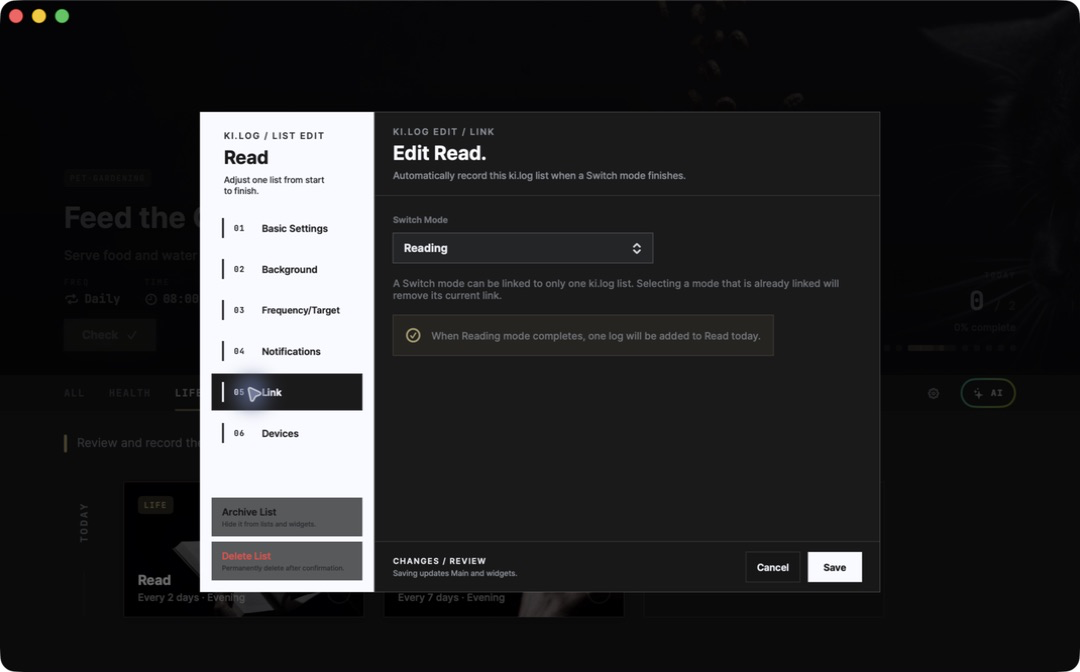Click the settings gear icon beside AI
Viewport: 1080px width, 672px height.
(x=933, y=393)
